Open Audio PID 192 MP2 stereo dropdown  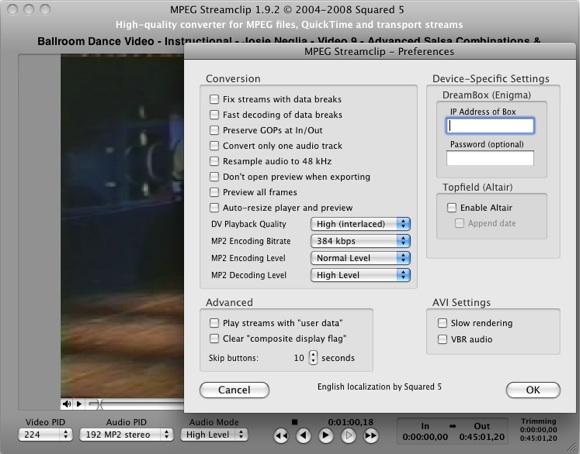(x=127, y=434)
